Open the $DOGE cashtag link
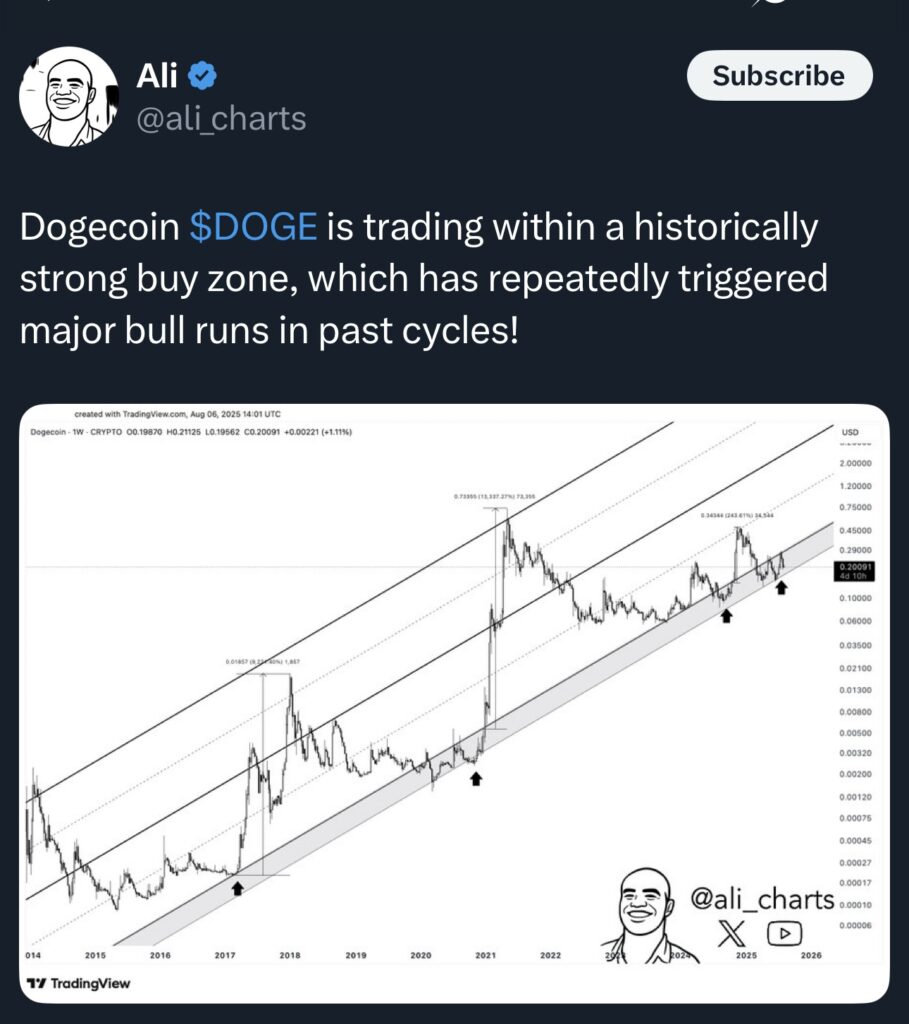Screen dimensions: 909x1024 click(253, 229)
